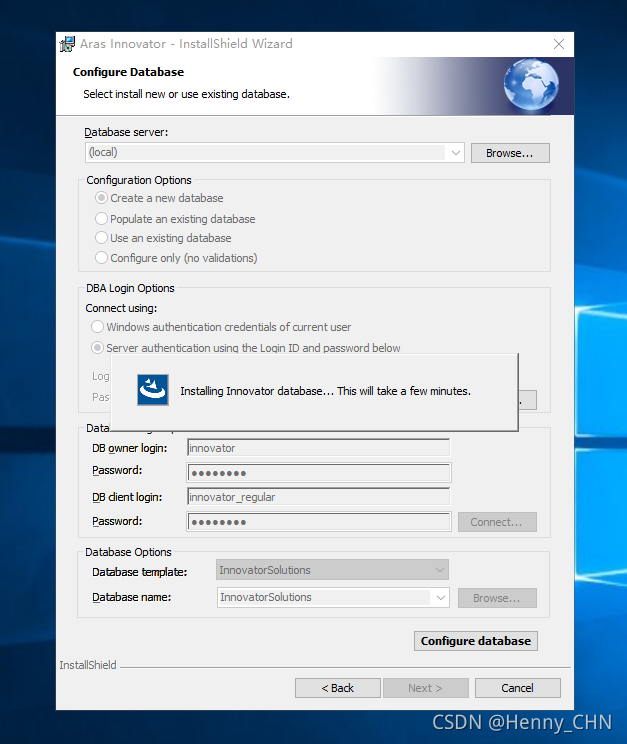
Task: Click the InstallShield installer icon in title bar
Action: pyautogui.click(x=67, y=44)
